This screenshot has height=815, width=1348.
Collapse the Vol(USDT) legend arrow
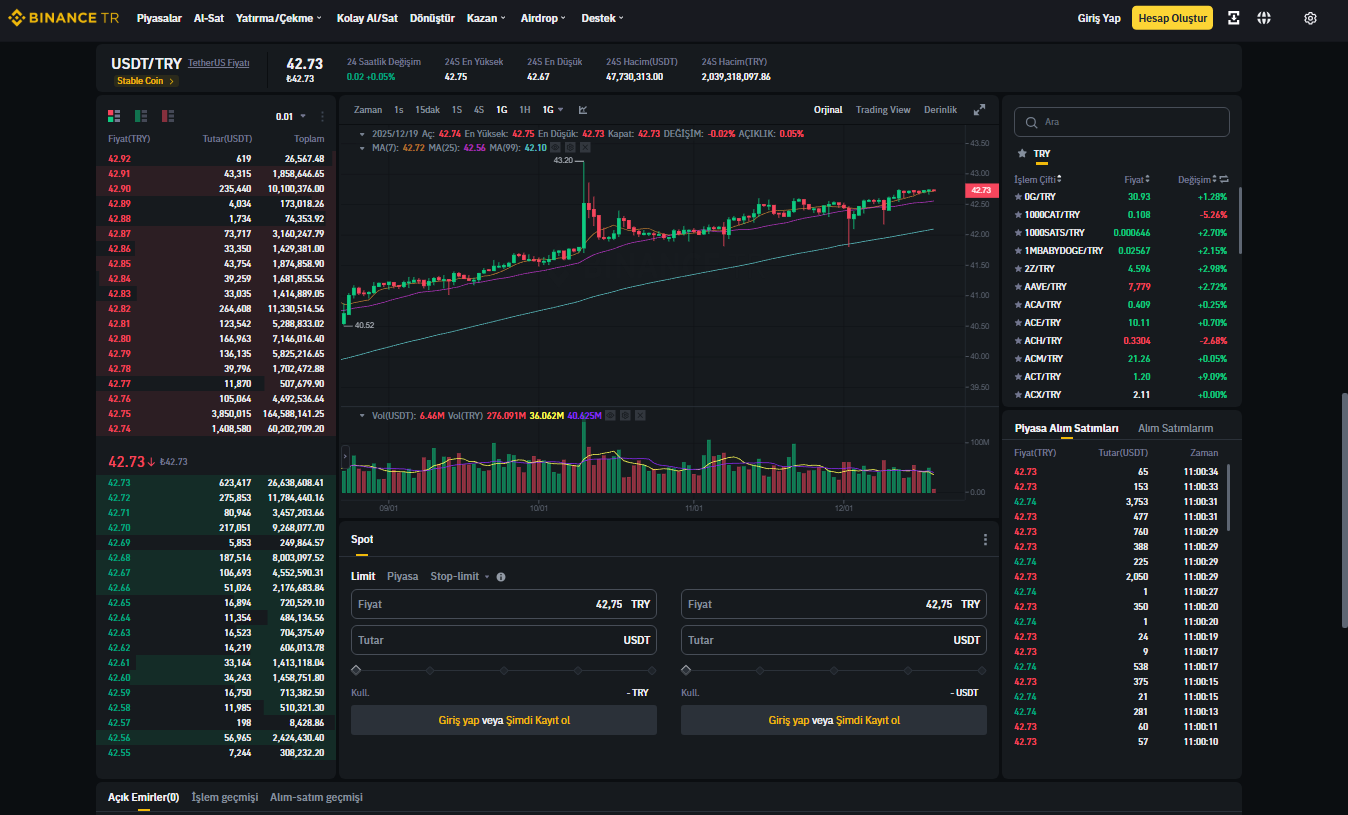(x=361, y=415)
